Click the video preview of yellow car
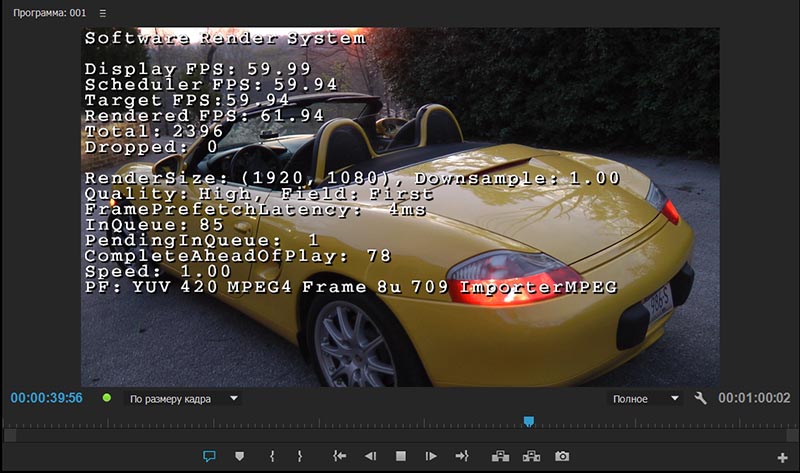Viewport: 800px width, 473px height. tap(400, 207)
